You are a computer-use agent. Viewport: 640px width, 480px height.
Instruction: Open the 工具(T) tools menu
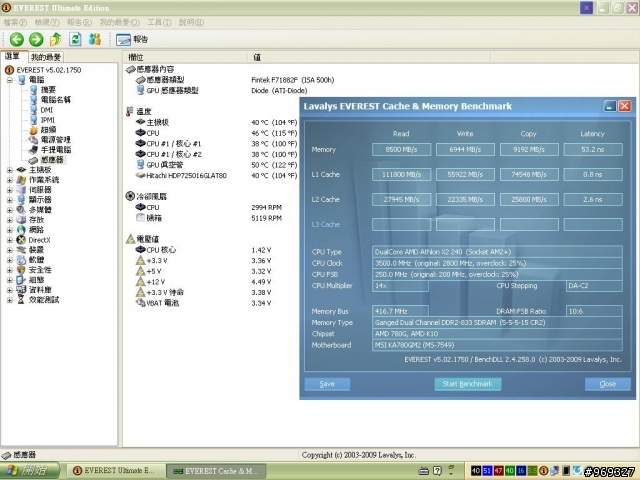click(159, 22)
